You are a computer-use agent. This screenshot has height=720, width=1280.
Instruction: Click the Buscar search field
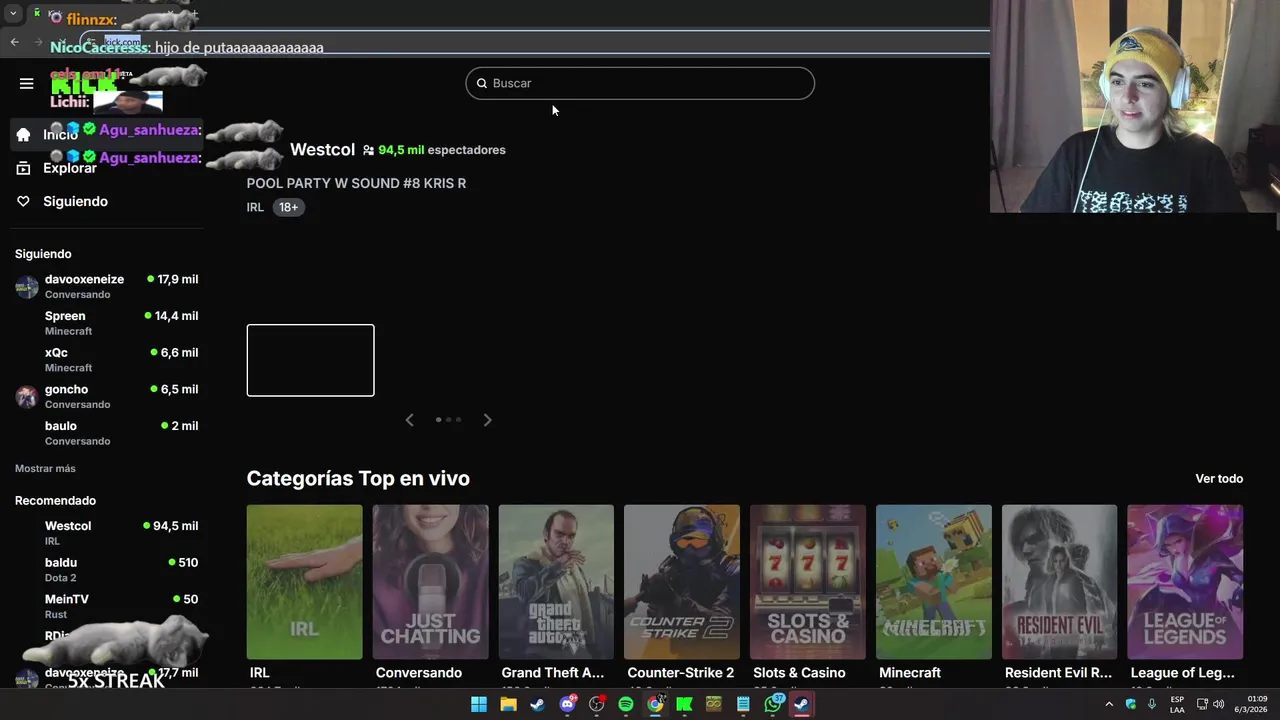(640, 83)
